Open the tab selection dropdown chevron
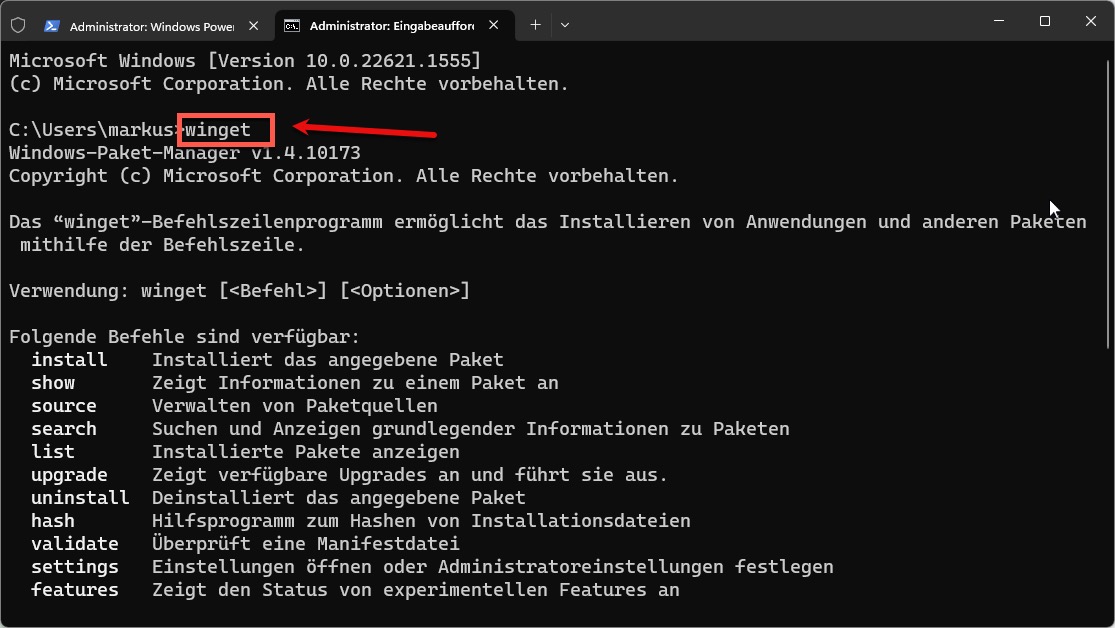 (564, 24)
